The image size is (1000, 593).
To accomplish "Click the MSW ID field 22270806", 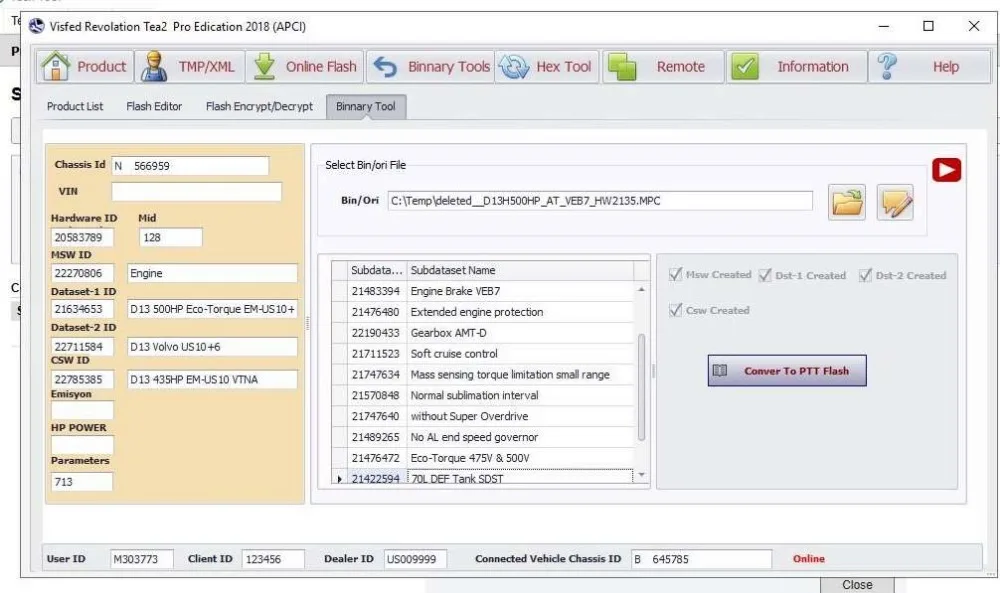I will coord(82,273).
